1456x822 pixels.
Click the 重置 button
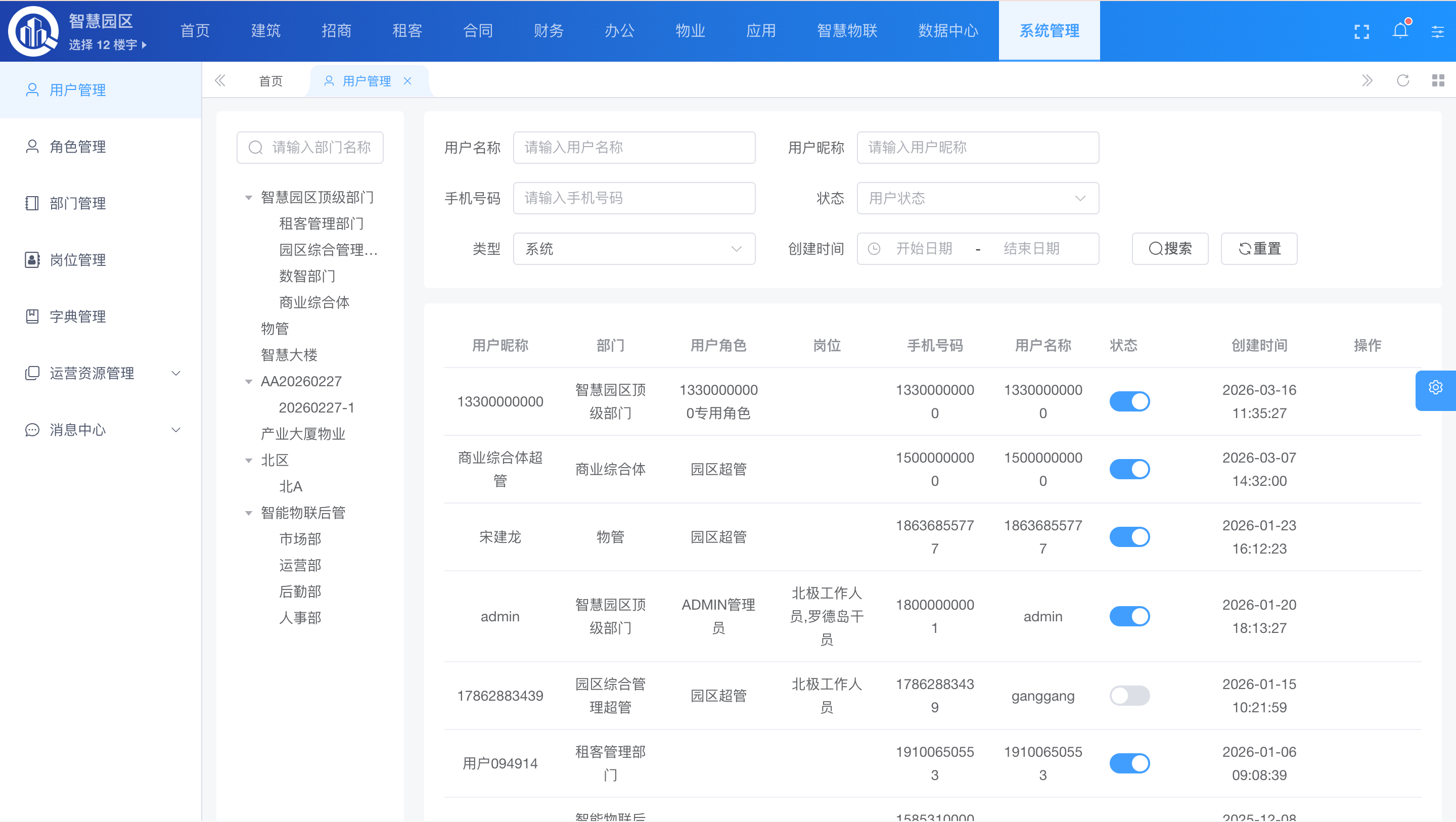1259,249
